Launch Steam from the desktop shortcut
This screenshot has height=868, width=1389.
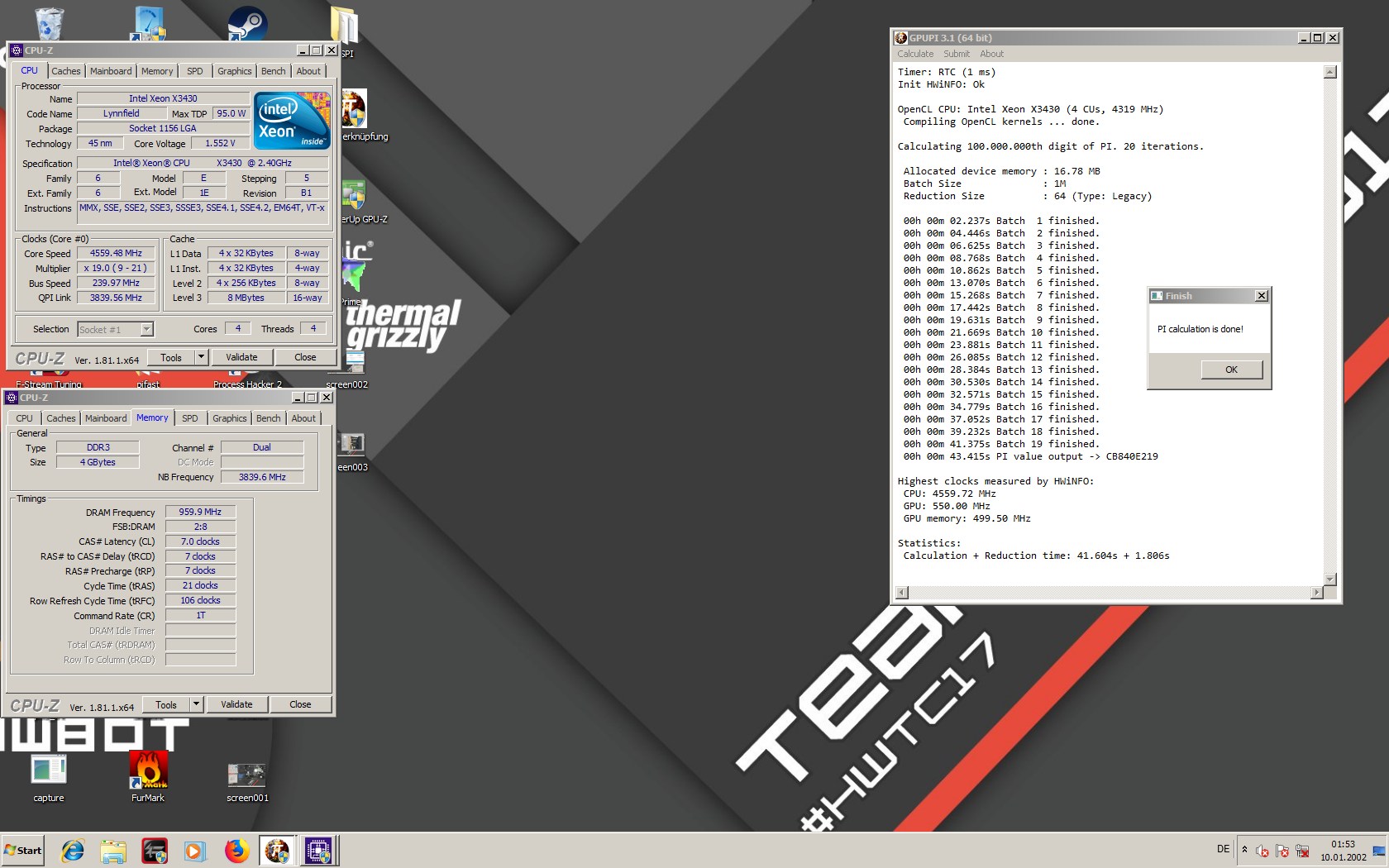[247, 23]
